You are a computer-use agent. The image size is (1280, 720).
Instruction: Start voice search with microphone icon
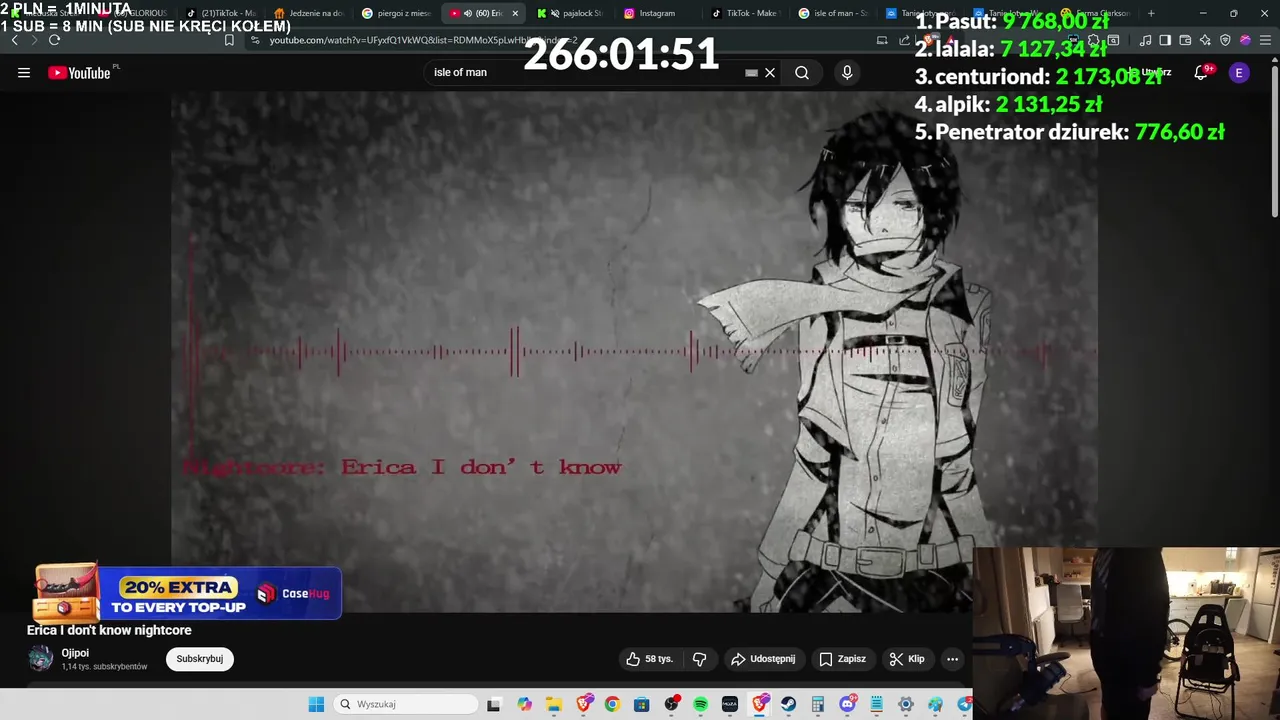click(x=847, y=73)
